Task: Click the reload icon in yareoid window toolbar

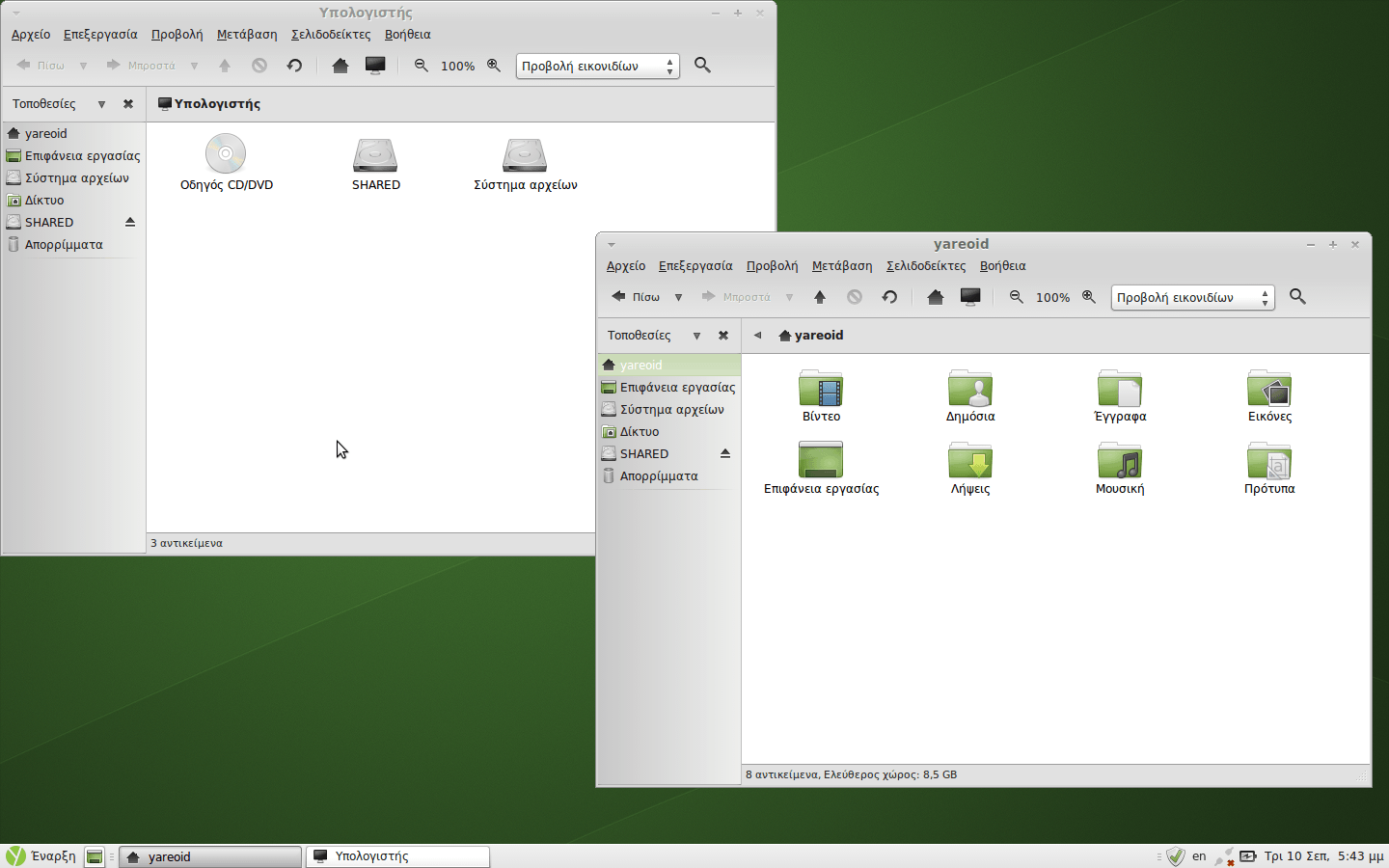Action: click(889, 297)
